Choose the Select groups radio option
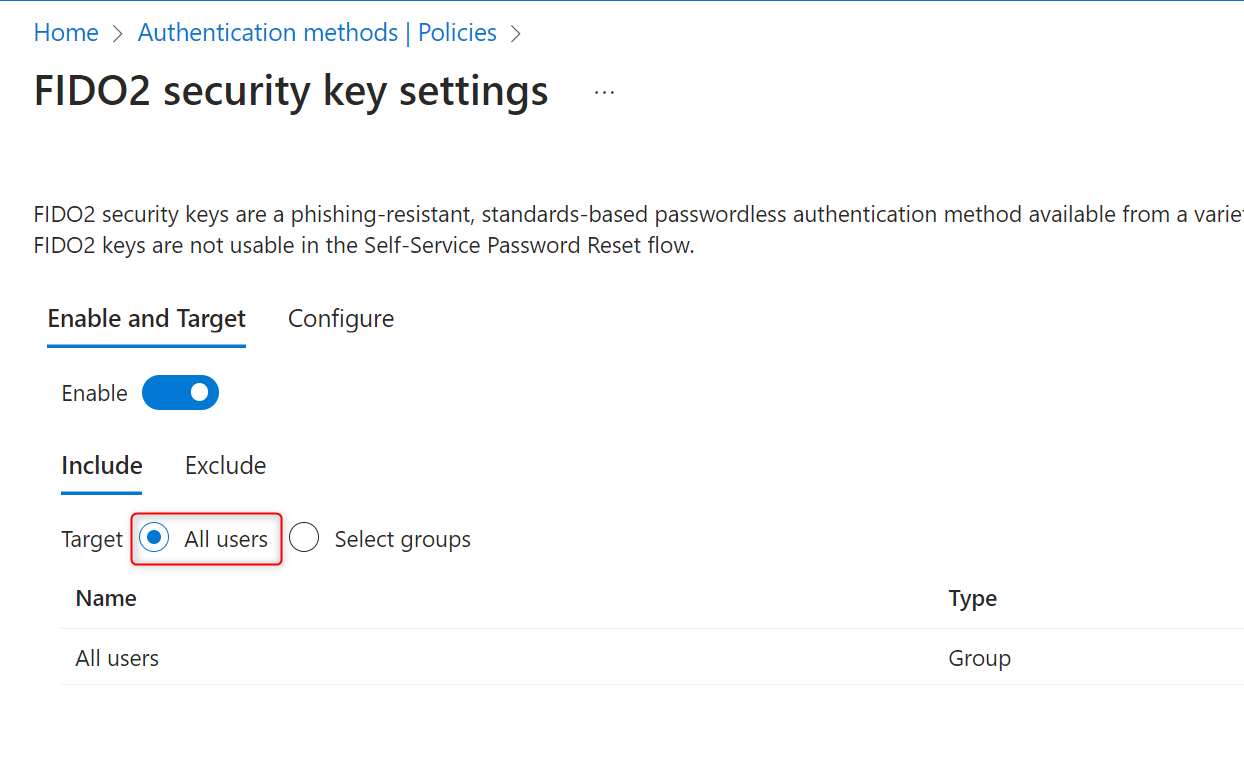 (304, 539)
